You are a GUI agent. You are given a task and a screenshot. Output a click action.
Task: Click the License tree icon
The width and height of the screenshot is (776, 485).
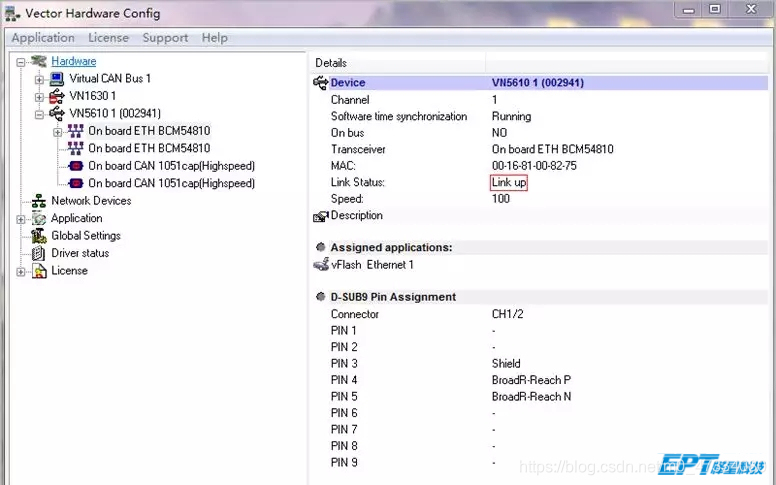point(39,271)
